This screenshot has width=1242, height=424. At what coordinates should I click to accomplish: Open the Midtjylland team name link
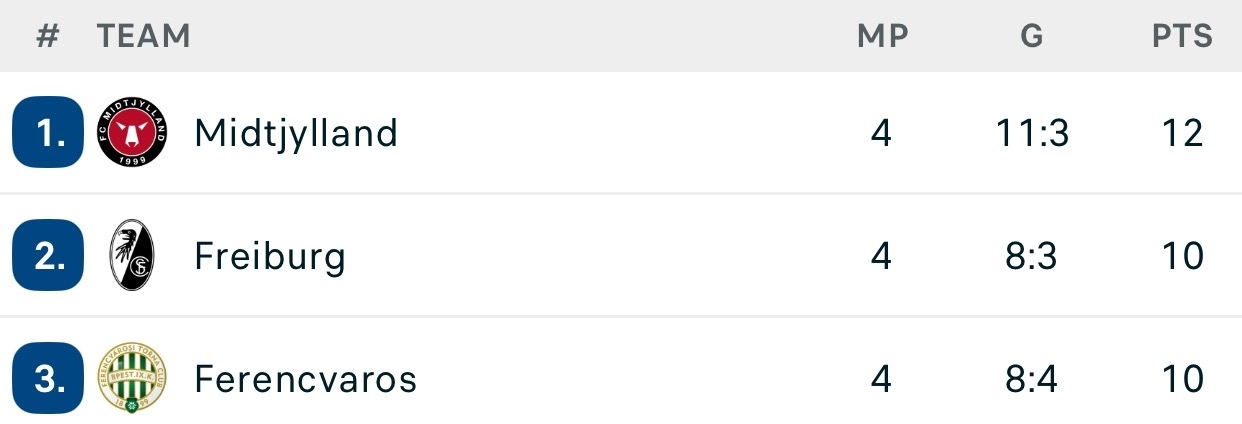296,132
